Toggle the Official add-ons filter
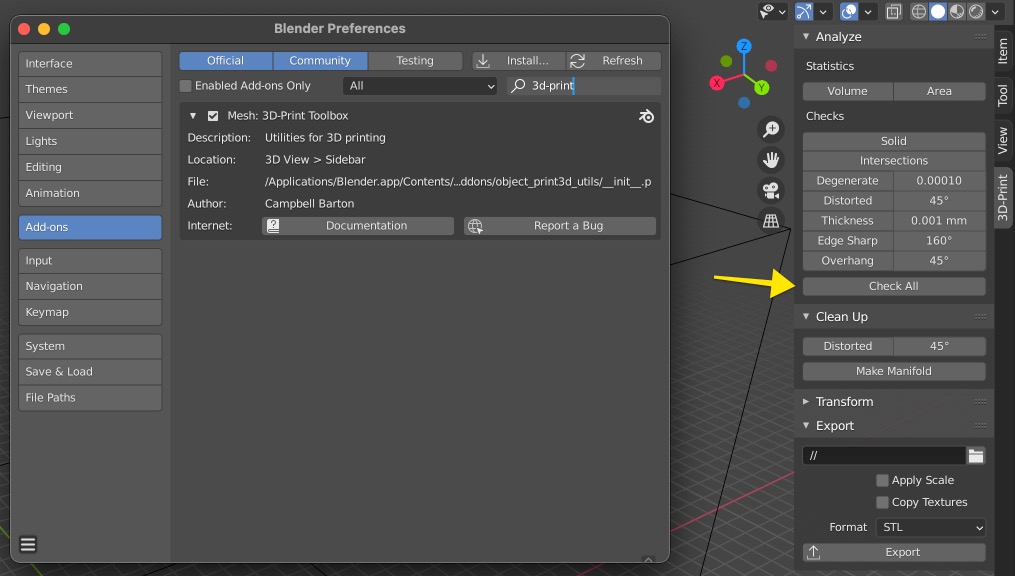The image size is (1015, 576). [x=226, y=61]
